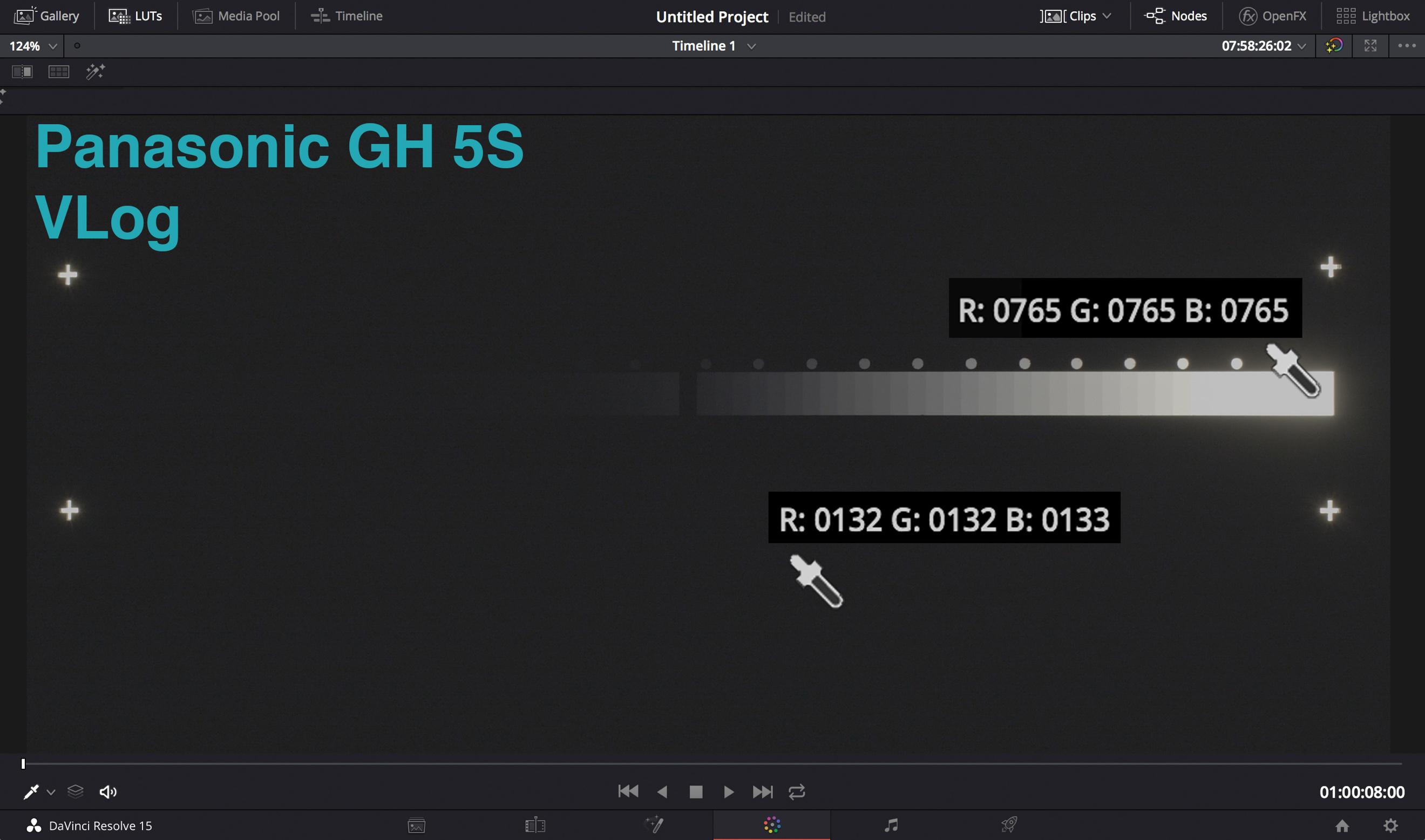Open the Deliver page rocket icon
The width and height of the screenshot is (1425, 840).
(x=1009, y=825)
